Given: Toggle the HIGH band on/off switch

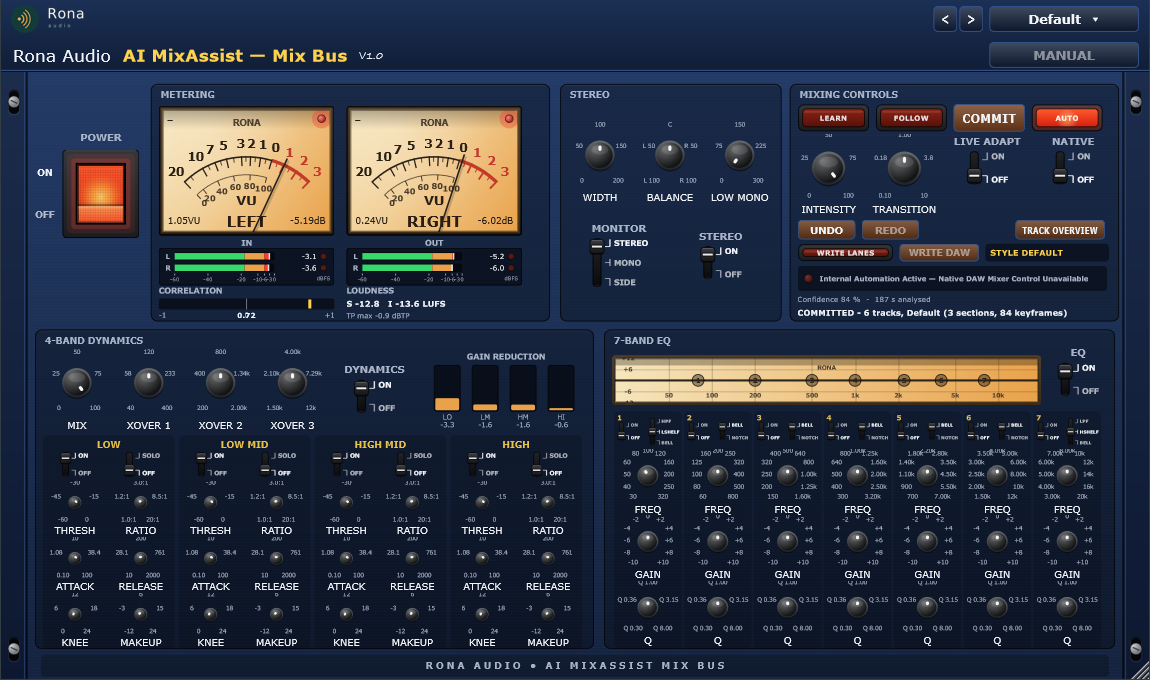Looking at the screenshot, I should click(473, 464).
